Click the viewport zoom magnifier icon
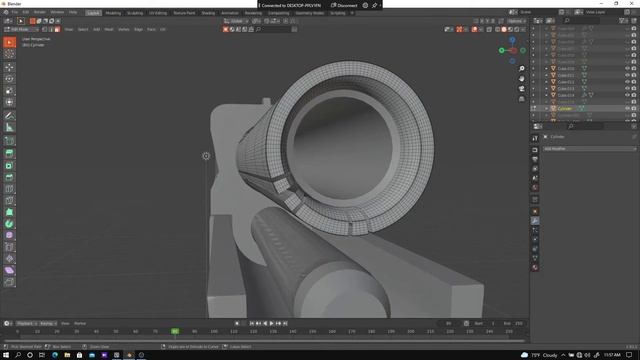 pyautogui.click(x=522, y=69)
